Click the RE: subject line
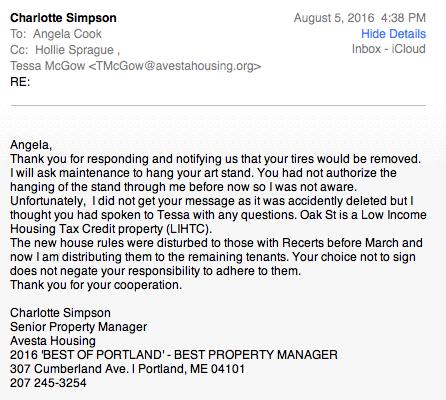This screenshot has width=446, height=400. click(20, 82)
